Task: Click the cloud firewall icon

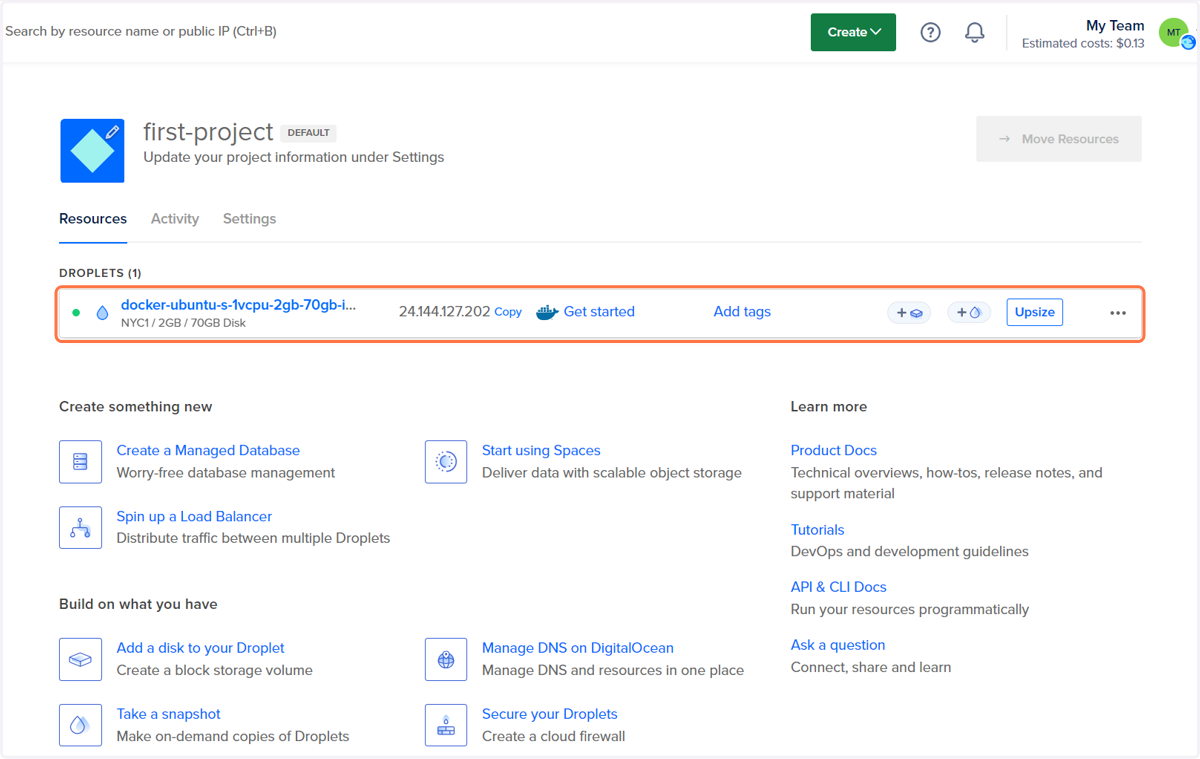Action: (446, 725)
